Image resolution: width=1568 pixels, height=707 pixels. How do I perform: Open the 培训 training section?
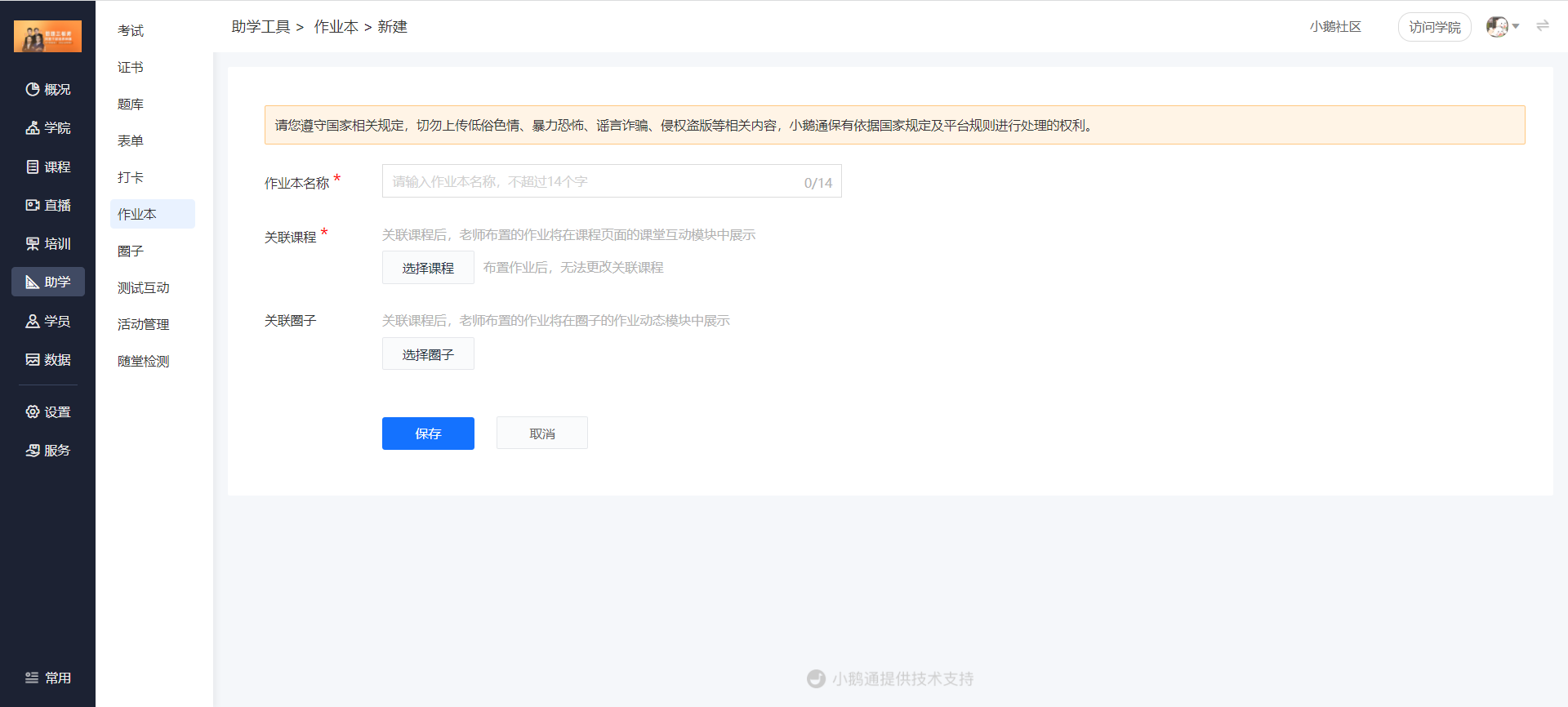[48, 243]
